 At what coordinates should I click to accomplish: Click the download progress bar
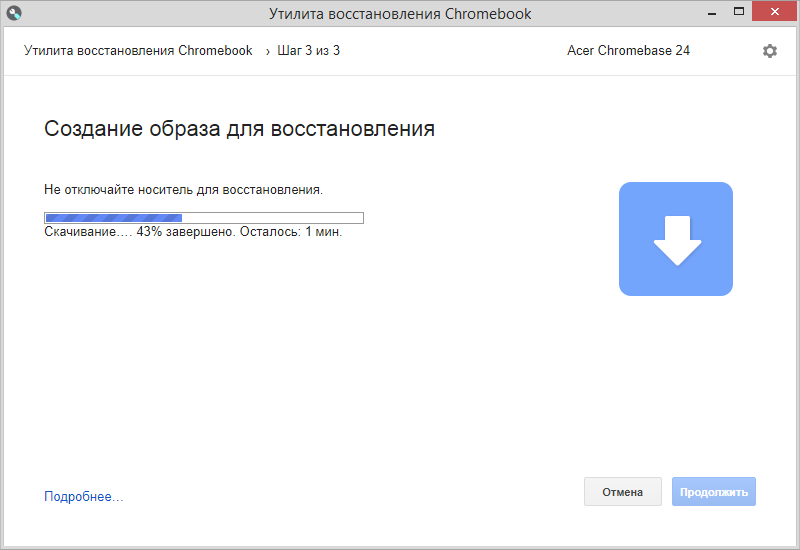204,218
